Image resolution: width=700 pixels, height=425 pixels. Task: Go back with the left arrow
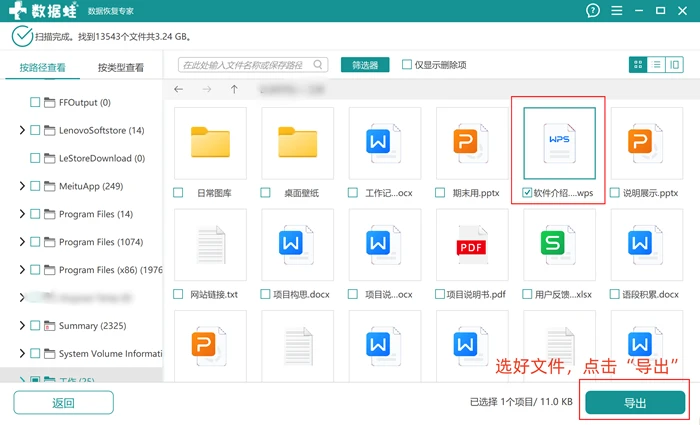click(x=179, y=89)
